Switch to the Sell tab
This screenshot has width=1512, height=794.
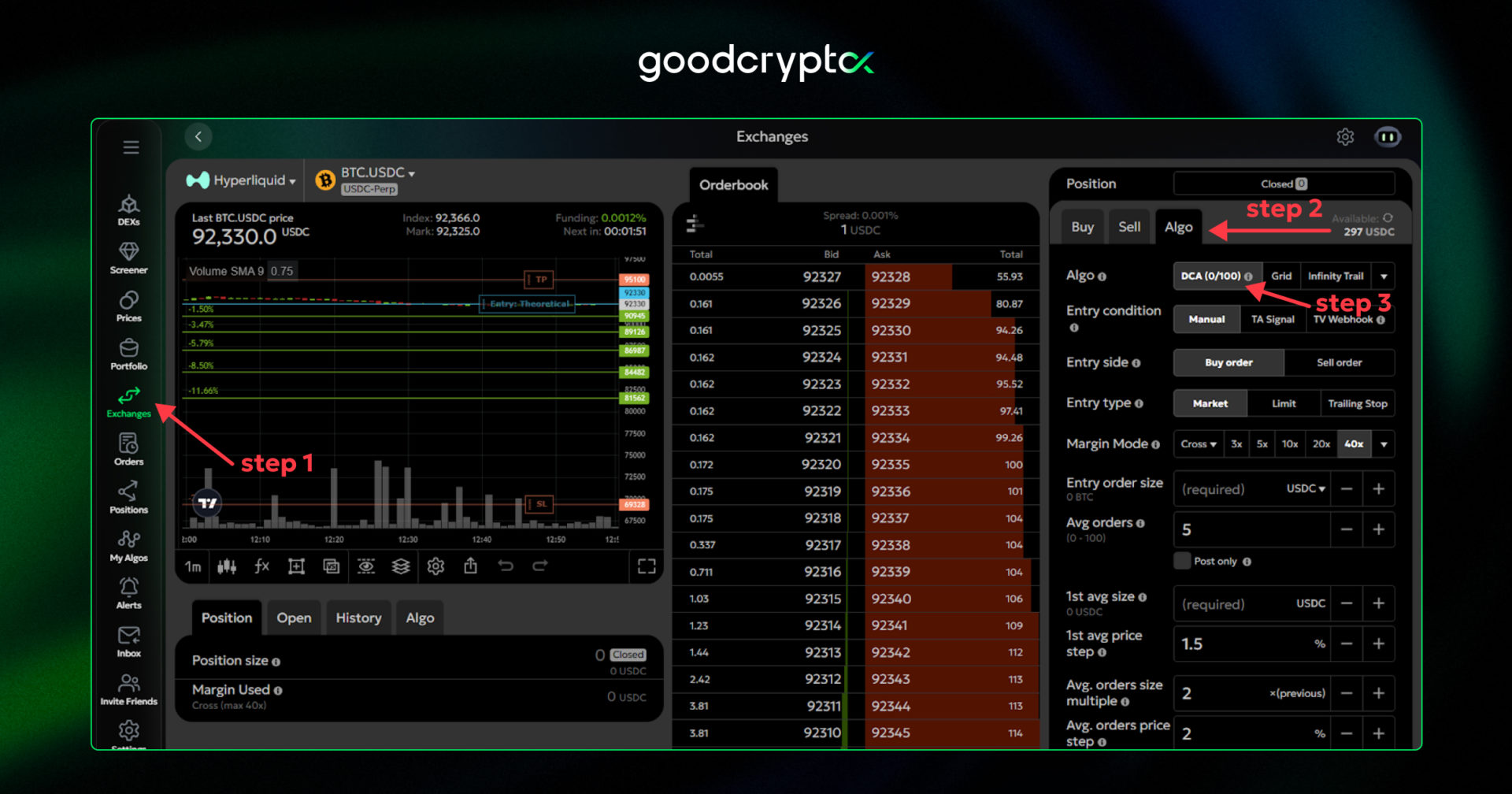click(x=1129, y=227)
